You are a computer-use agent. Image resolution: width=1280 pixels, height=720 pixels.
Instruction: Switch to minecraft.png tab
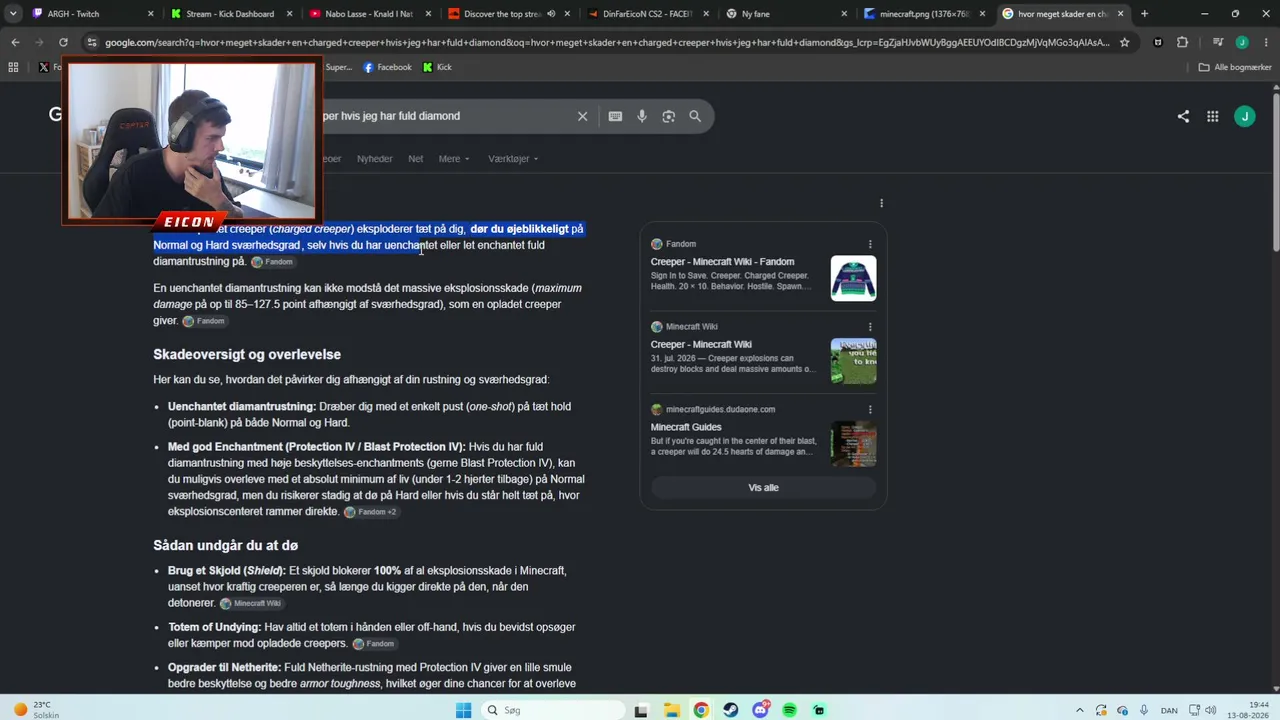pyautogui.click(x=922, y=14)
